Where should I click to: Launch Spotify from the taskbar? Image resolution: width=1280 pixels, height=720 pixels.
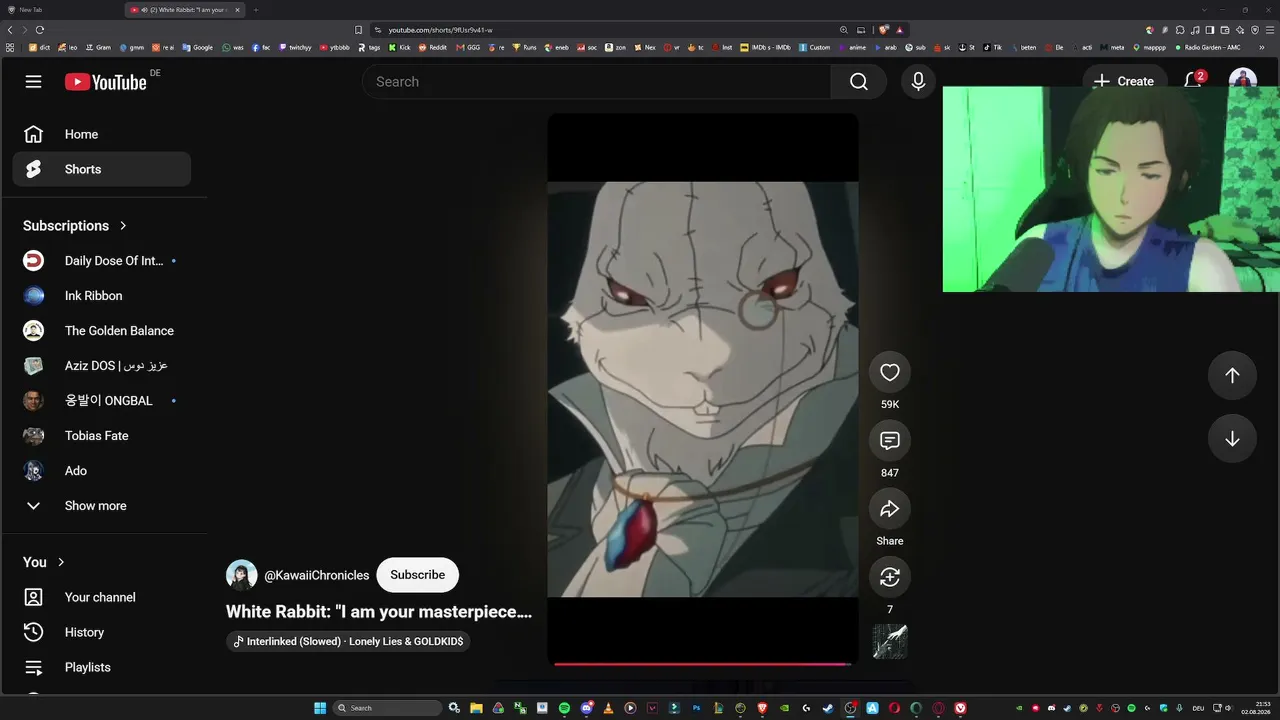pos(564,708)
